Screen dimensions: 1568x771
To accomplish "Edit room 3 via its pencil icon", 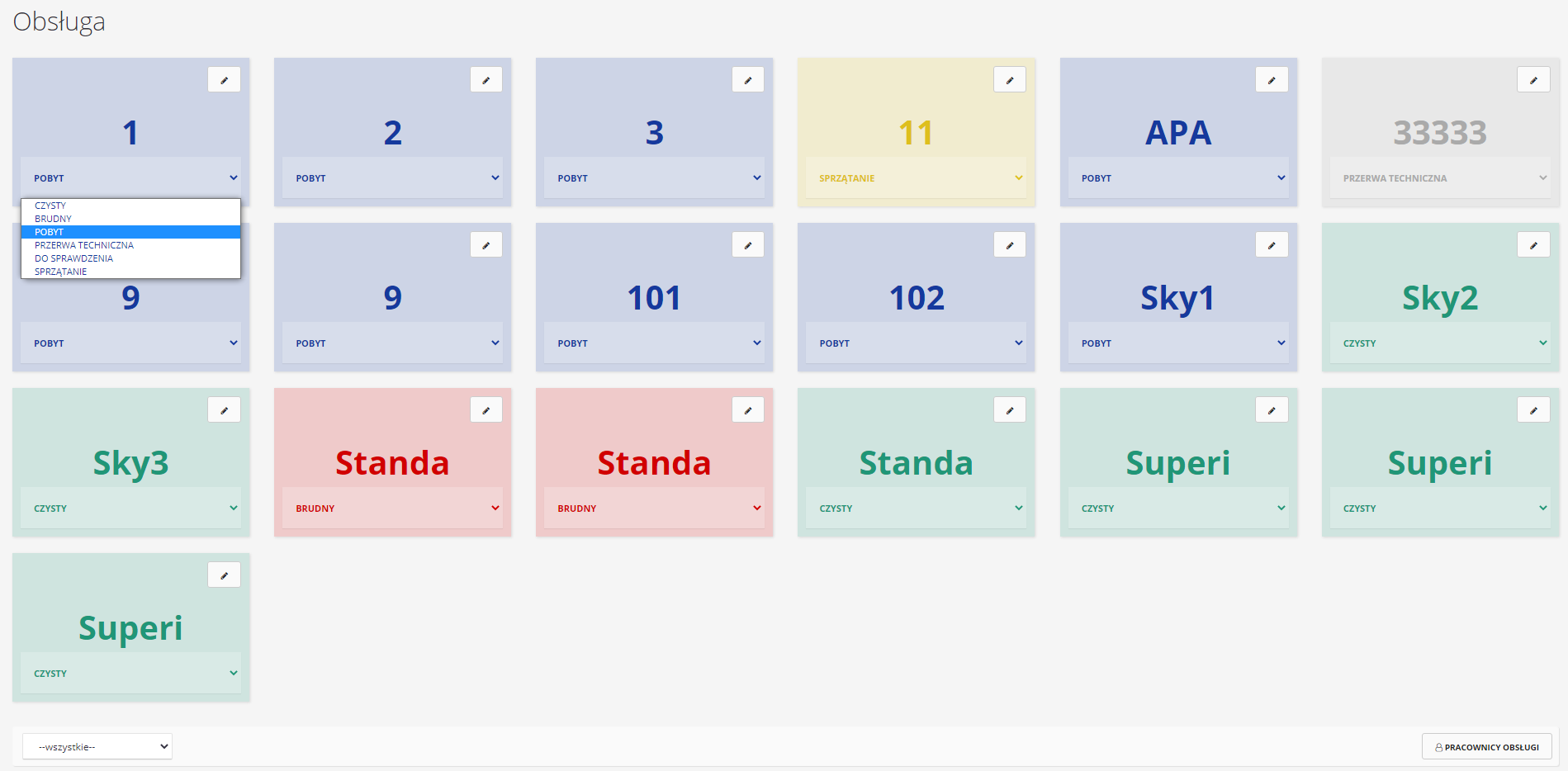I will tap(747, 80).
